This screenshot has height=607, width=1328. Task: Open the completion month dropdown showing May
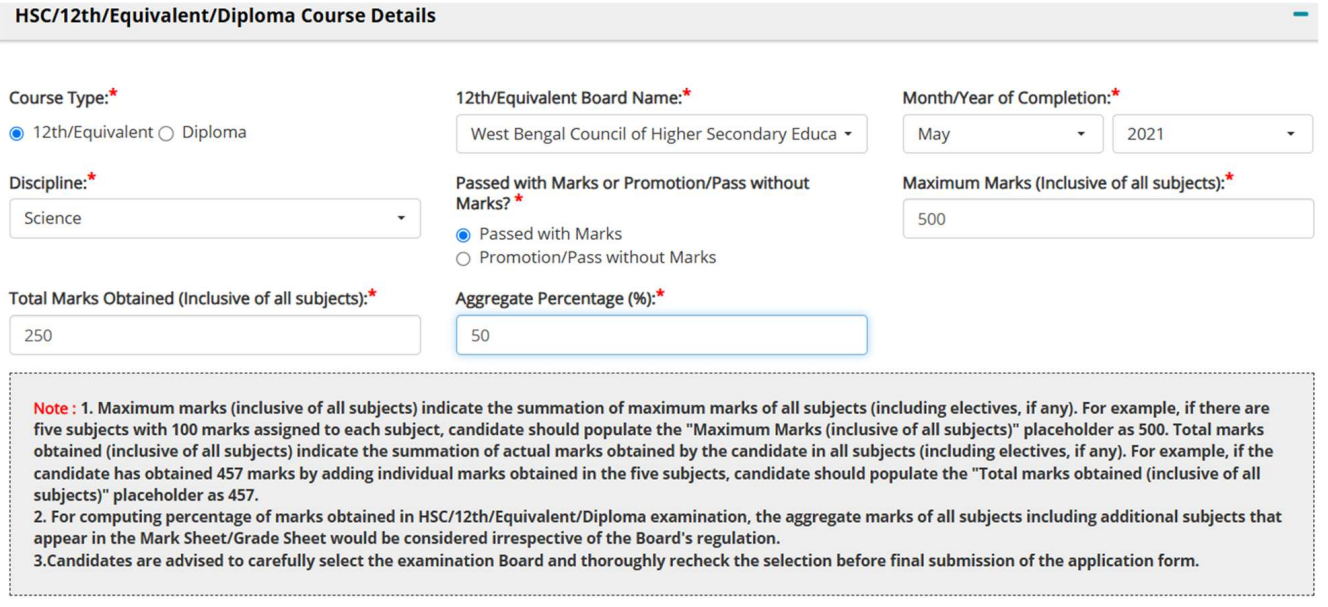1002,134
